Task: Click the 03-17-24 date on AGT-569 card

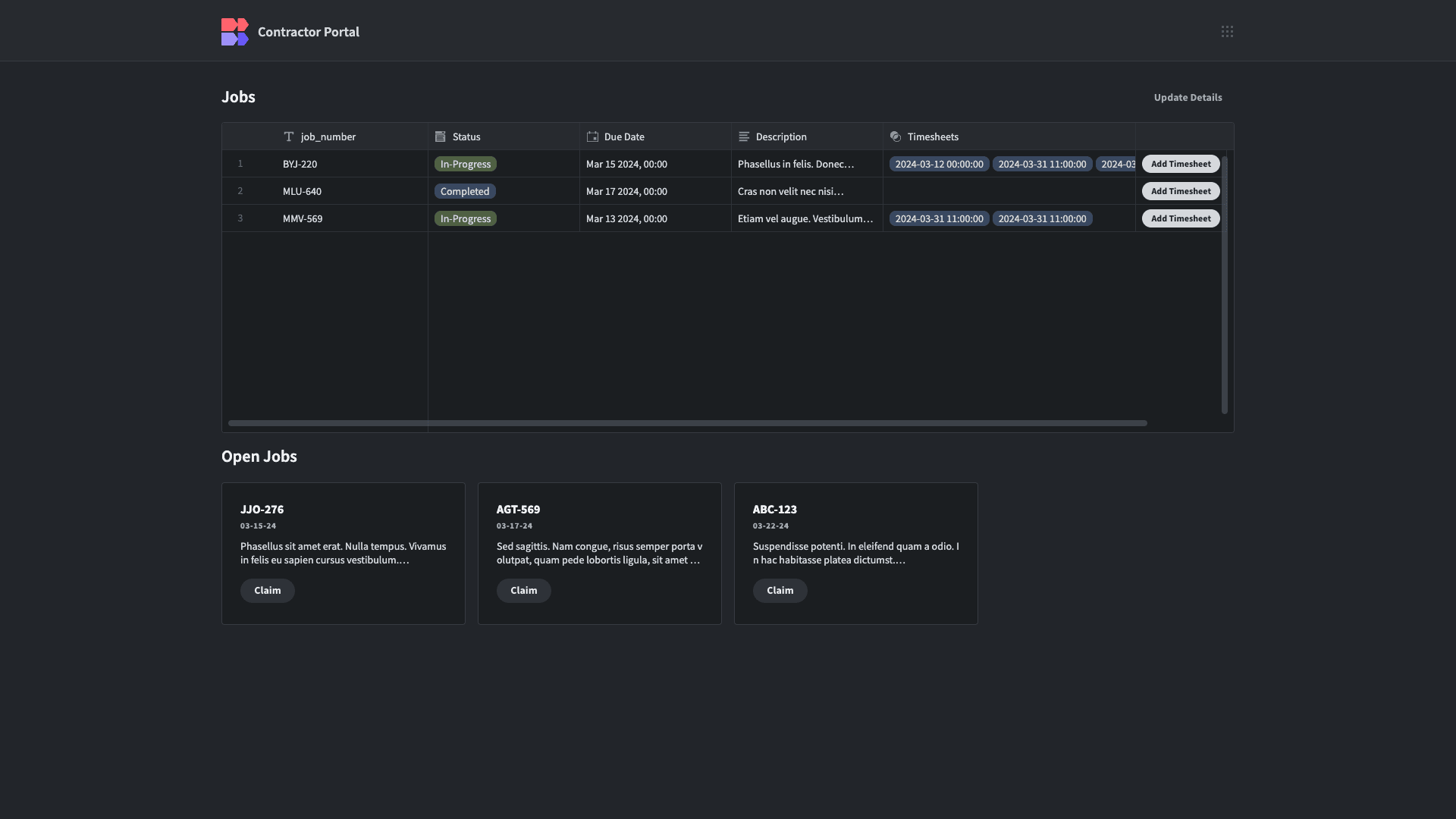Action: tap(514, 526)
